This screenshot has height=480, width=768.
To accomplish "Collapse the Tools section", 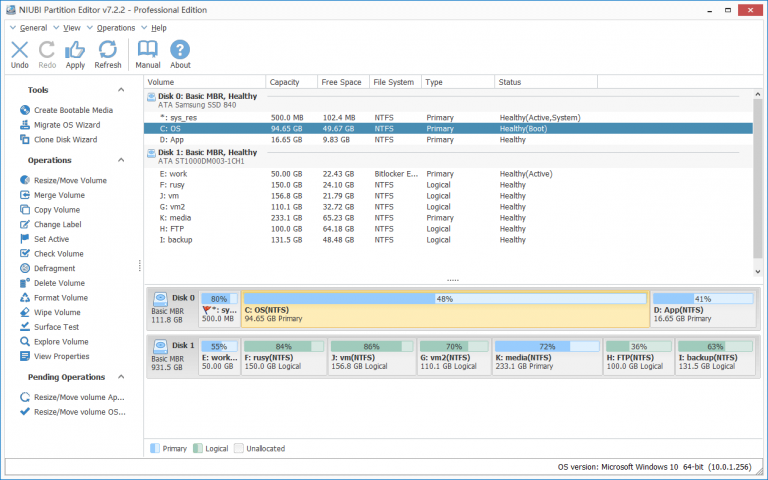I will [x=121, y=90].
